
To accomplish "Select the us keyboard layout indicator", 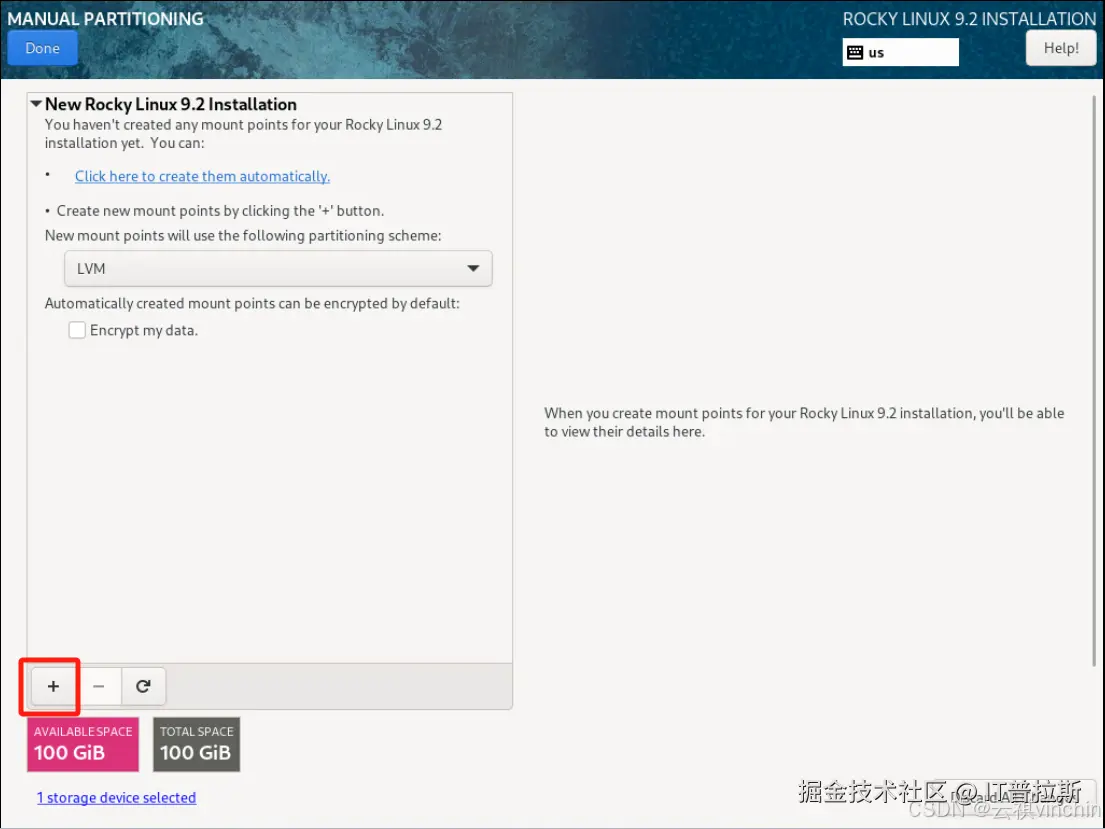I will (901, 52).
